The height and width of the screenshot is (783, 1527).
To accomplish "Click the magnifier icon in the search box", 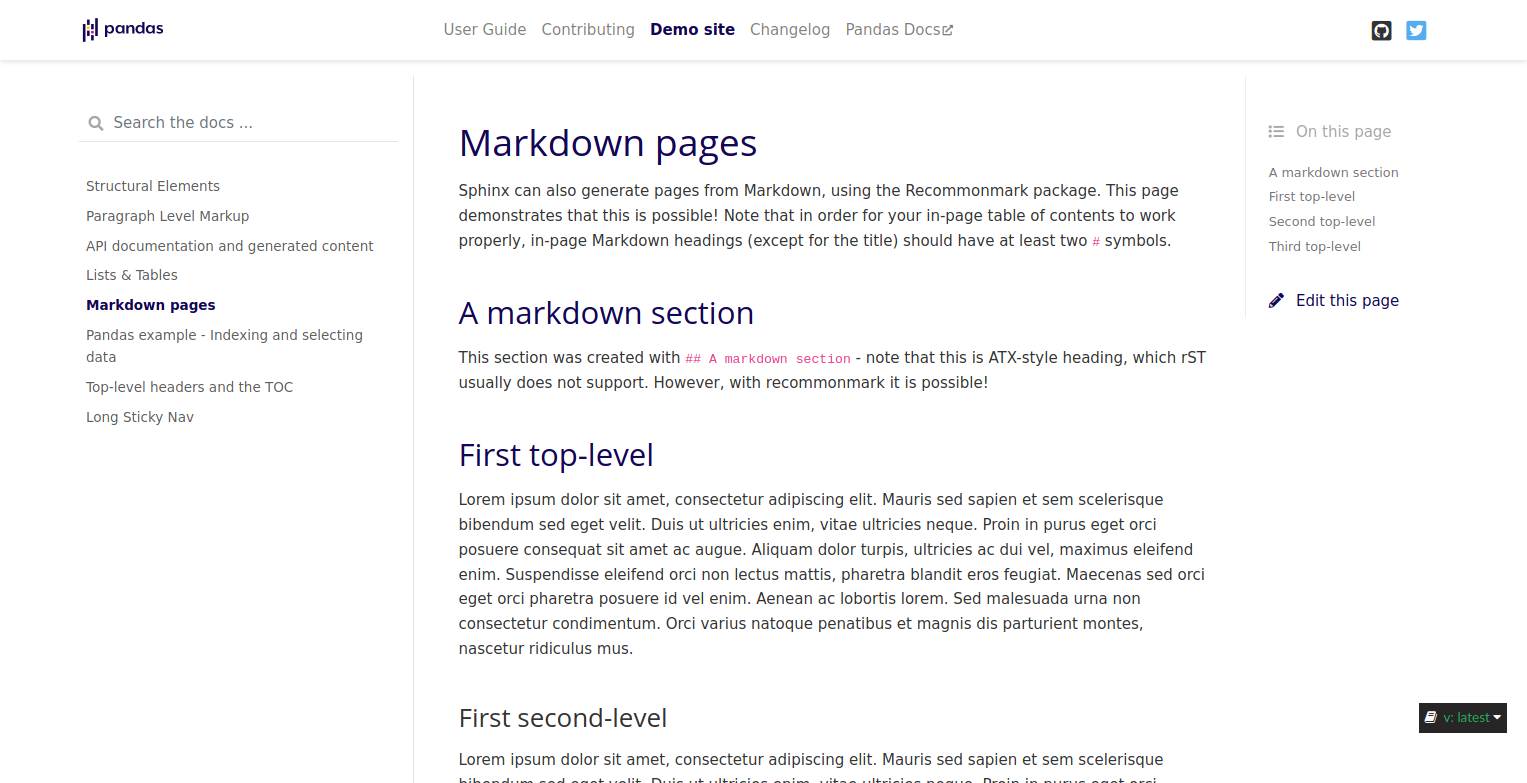I will 95,122.
